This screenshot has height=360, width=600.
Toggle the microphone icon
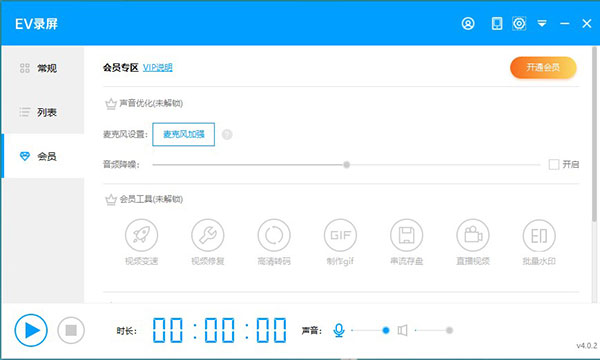coord(339,330)
